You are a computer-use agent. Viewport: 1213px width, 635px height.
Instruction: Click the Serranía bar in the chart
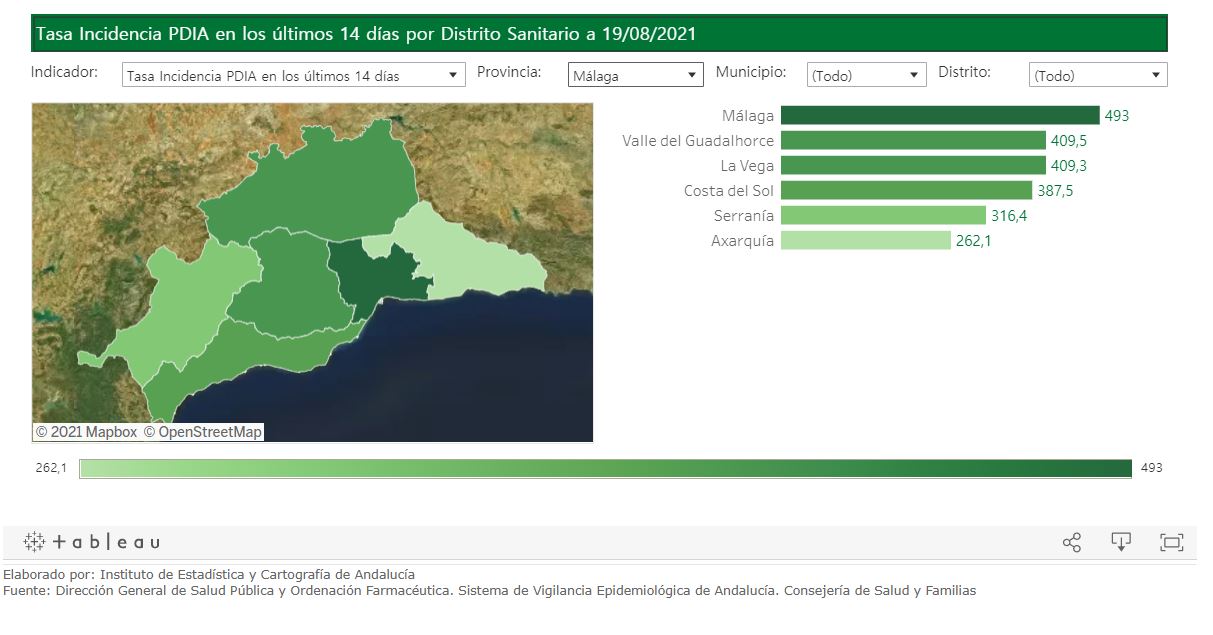click(x=883, y=215)
